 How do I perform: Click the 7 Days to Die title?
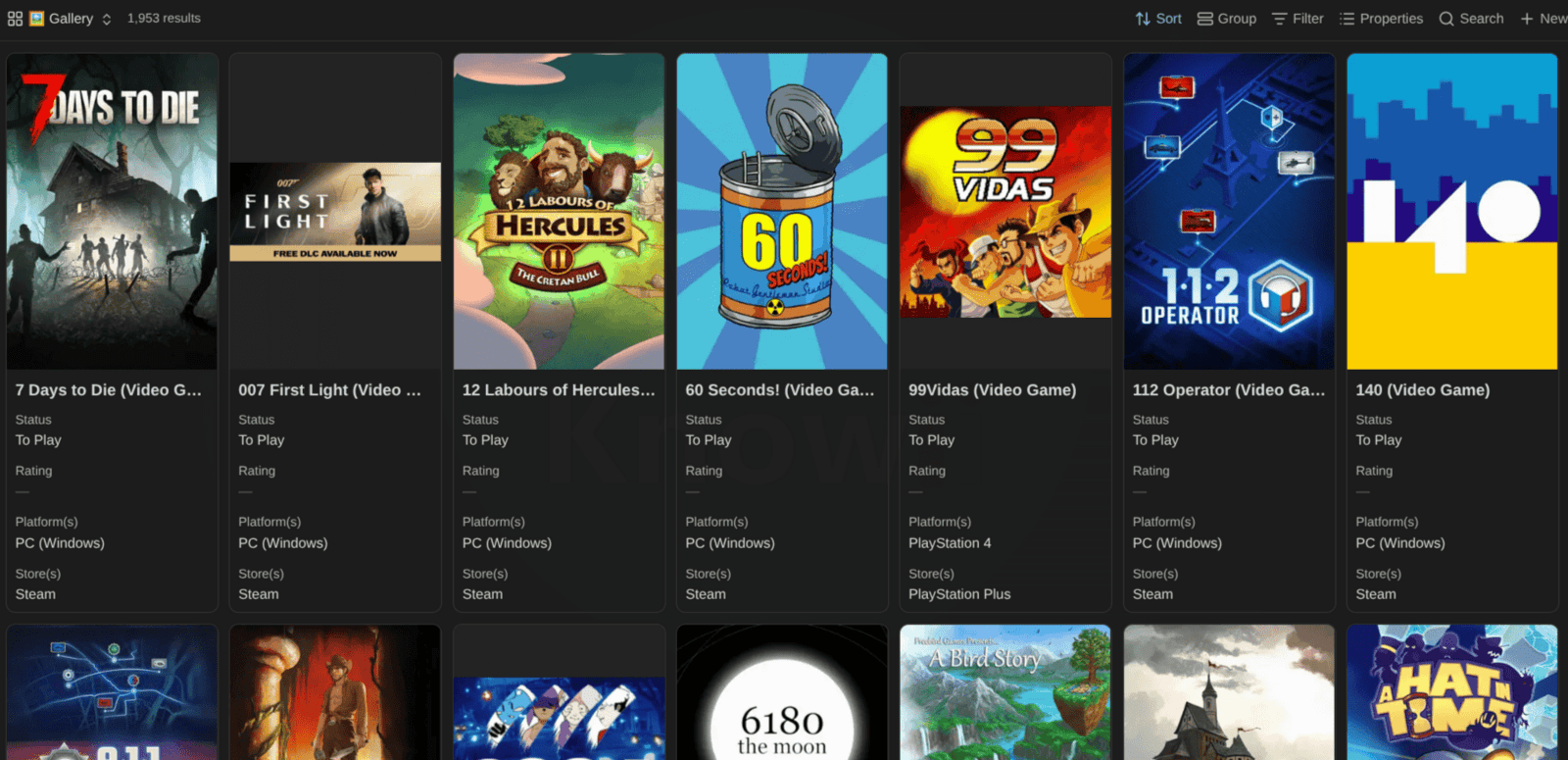109,390
